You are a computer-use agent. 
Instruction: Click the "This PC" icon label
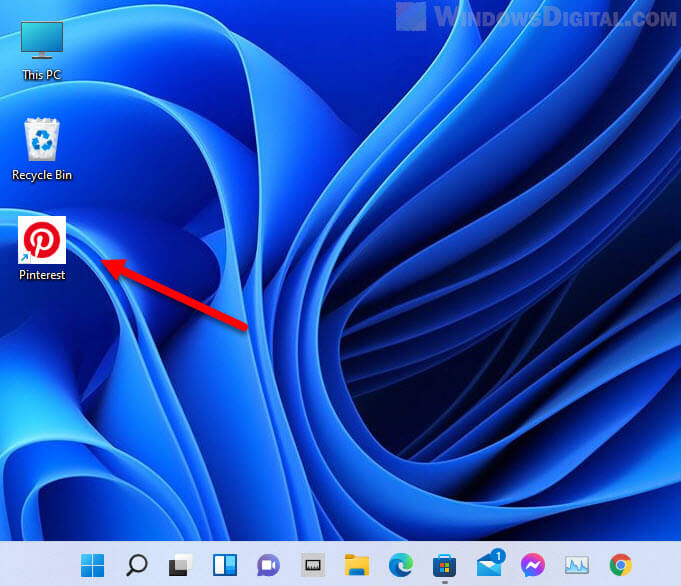pos(42,75)
